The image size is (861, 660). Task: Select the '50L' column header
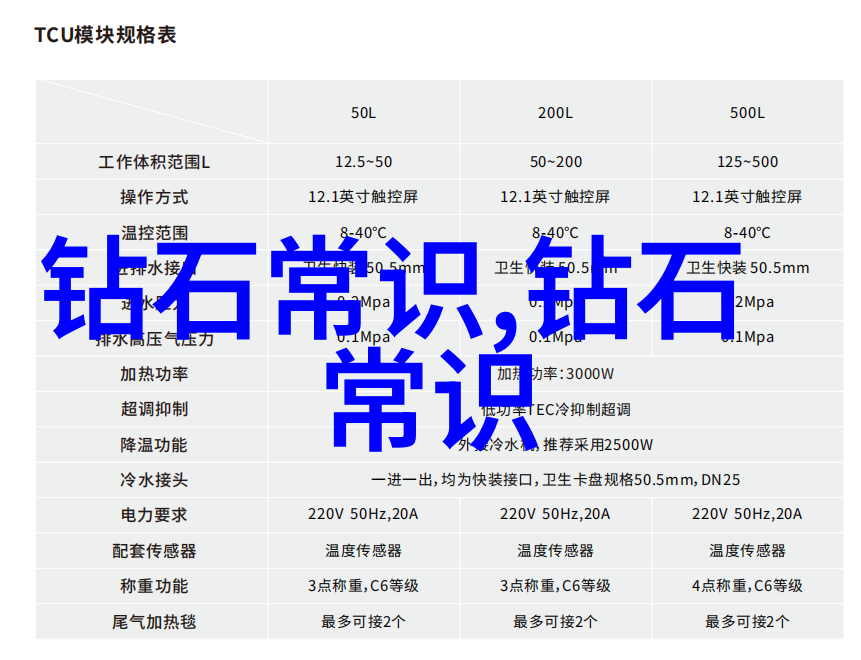pos(364,113)
